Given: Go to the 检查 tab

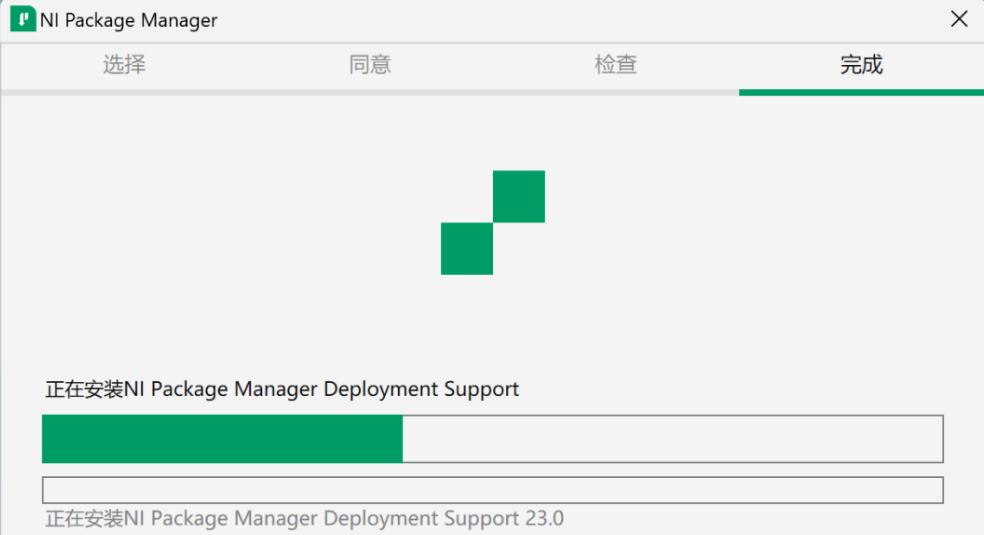Looking at the screenshot, I should pyautogui.click(x=616, y=65).
